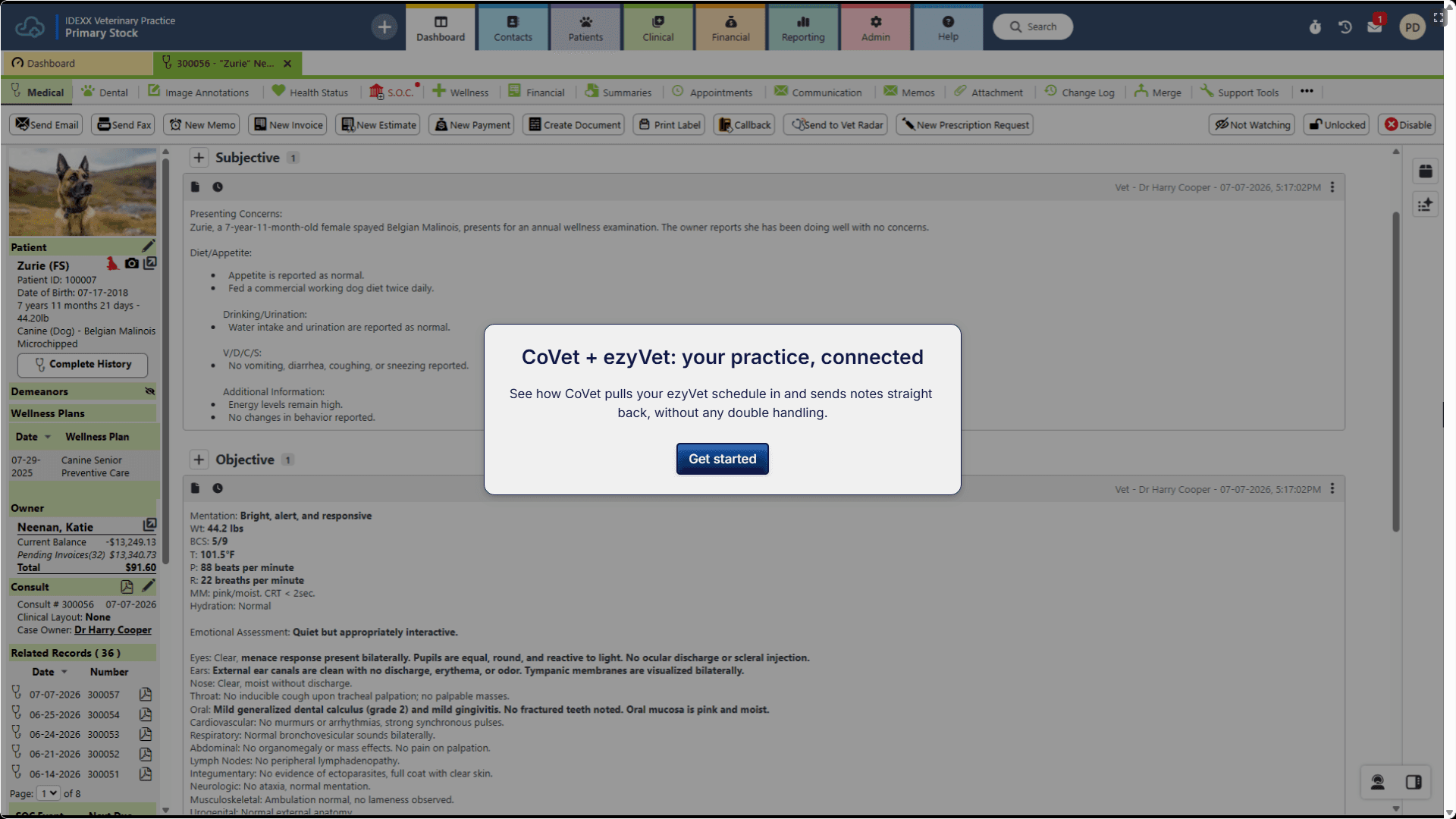
Task: Toggle Not Watching status
Action: [1253, 125]
